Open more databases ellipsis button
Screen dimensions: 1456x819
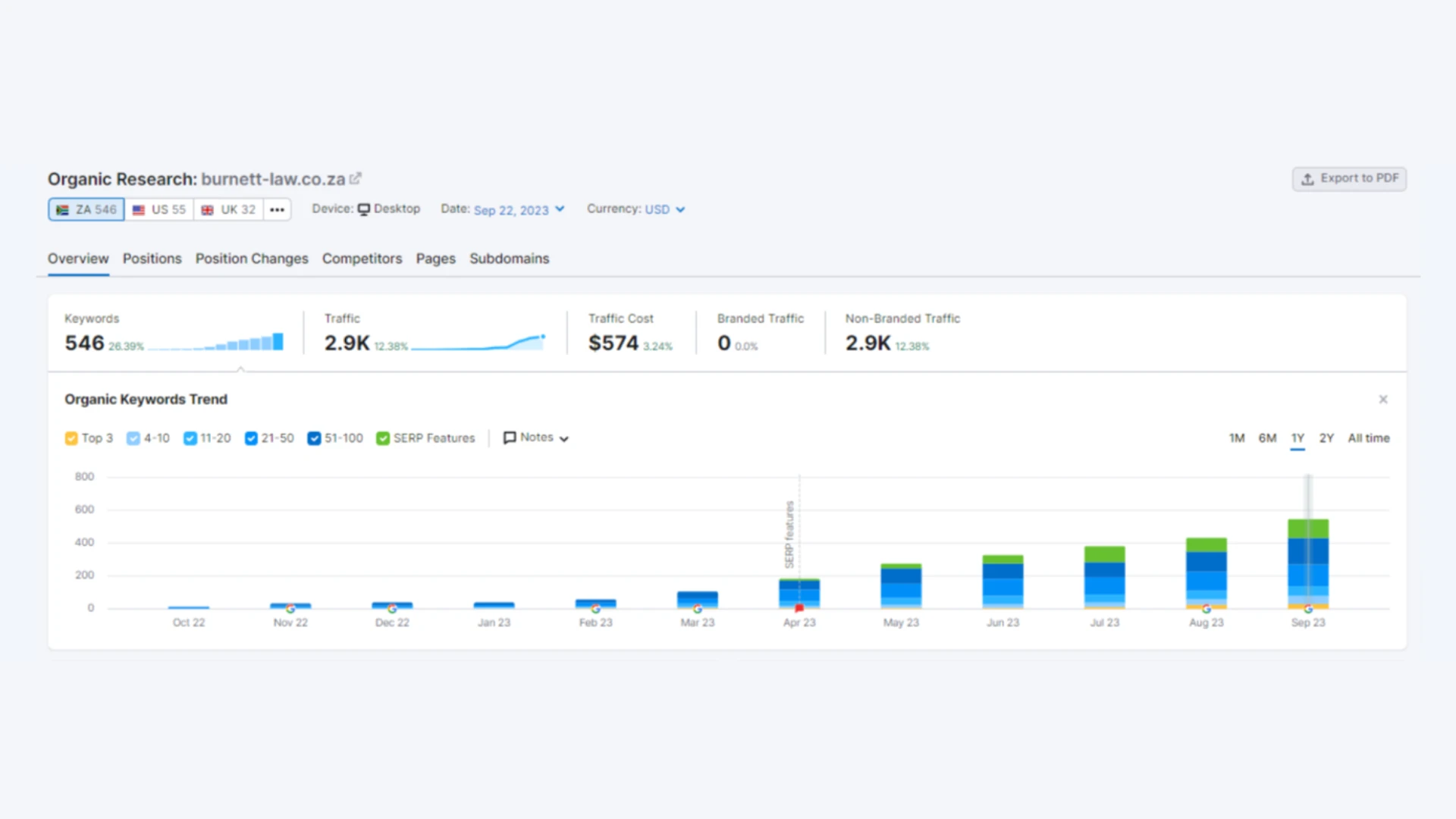pos(278,210)
